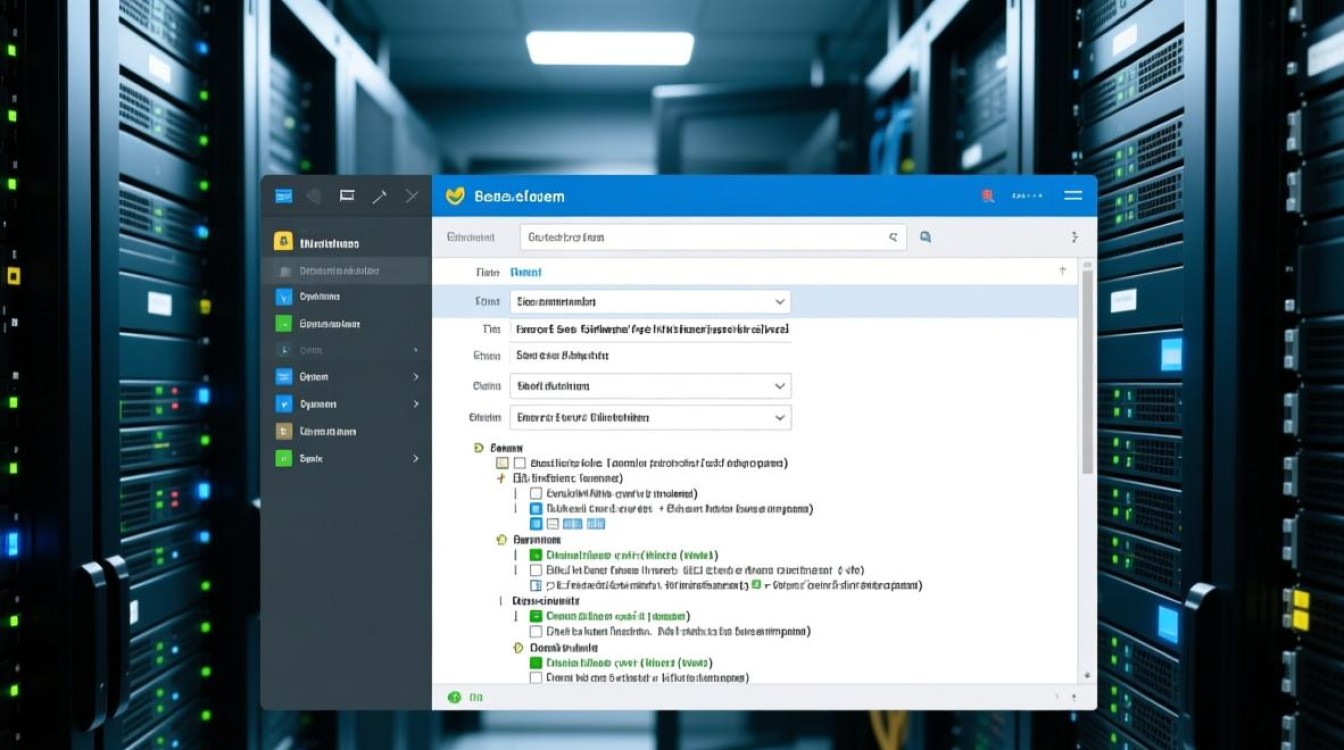Tick the first empty checkbox in the tree
The width and height of the screenshot is (1344, 750).
pos(519,463)
